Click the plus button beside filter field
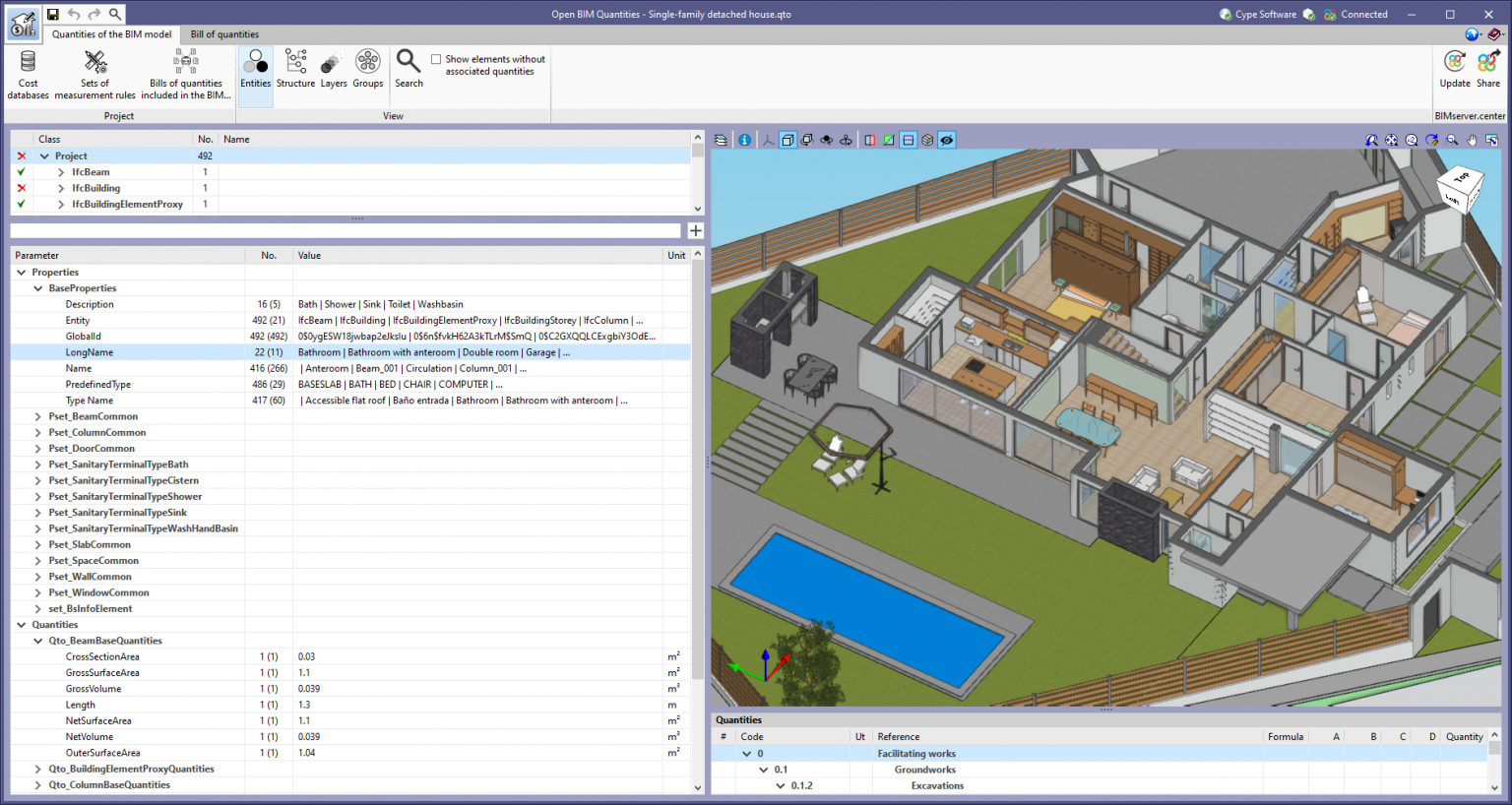Image resolution: width=1512 pixels, height=805 pixels. [696, 230]
